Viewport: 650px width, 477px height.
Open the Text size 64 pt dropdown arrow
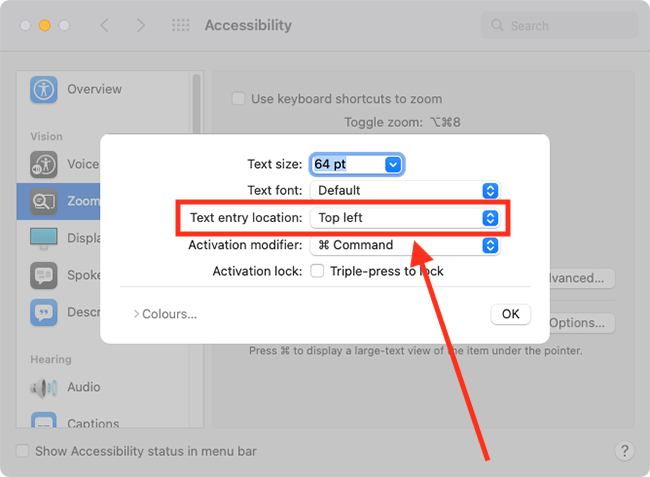click(393, 165)
